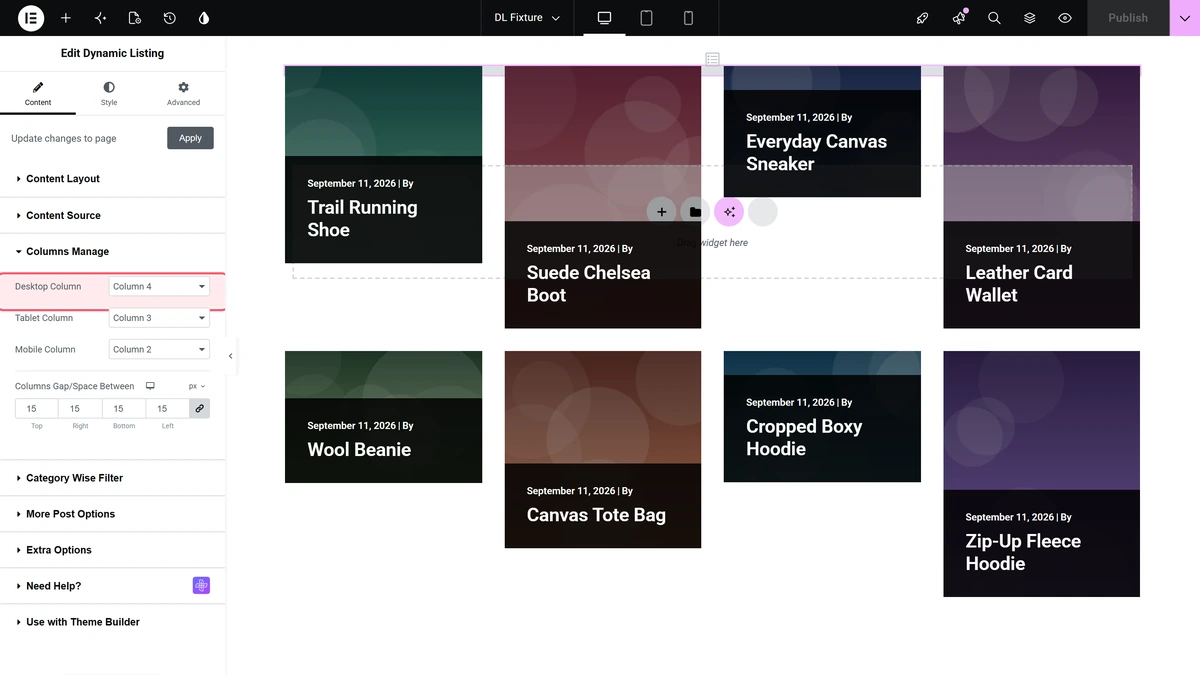
Task: Click the rocket icon in top bar
Action: click(923, 18)
